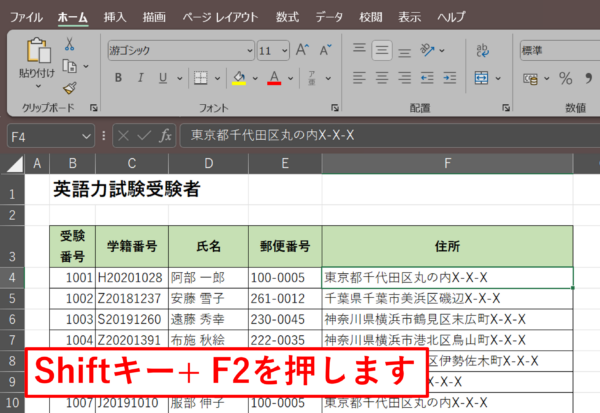
Task: Open the 挿入 ribbon tab
Action: click(x=115, y=17)
